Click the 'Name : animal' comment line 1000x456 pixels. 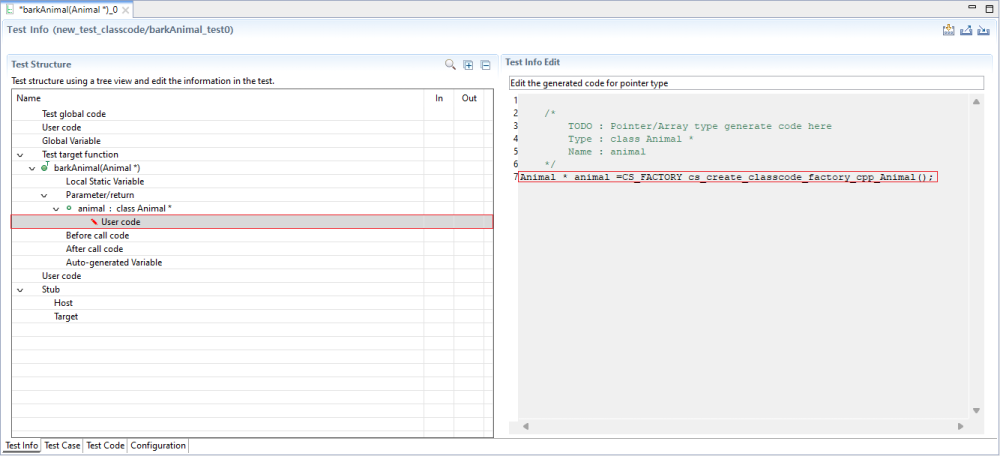click(x=607, y=152)
